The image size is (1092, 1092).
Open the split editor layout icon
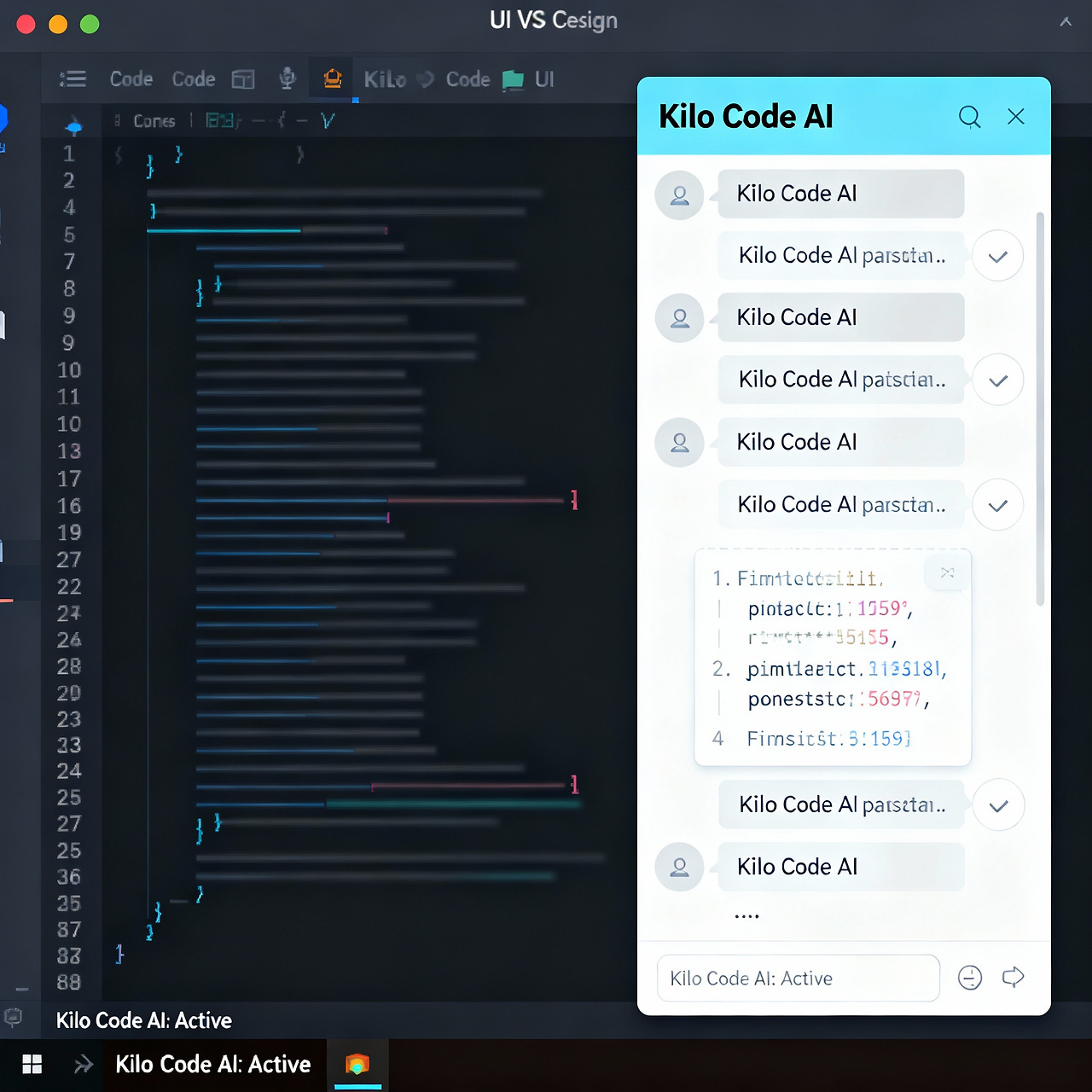(x=243, y=78)
